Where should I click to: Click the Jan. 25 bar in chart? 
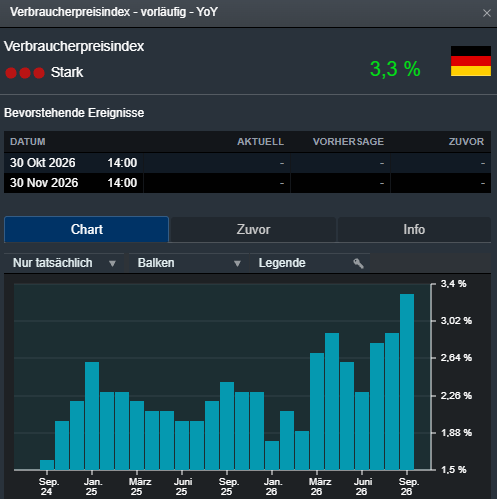92,416
